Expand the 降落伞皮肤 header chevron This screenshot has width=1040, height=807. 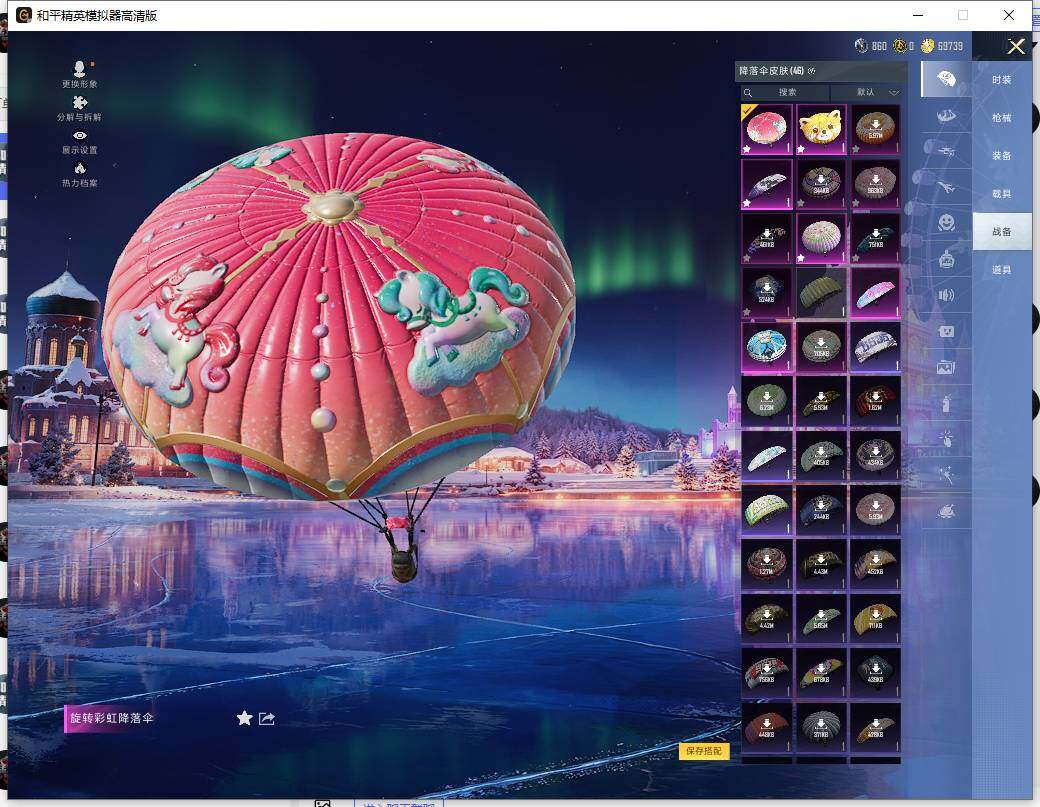pyautogui.click(x=812, y=71)
